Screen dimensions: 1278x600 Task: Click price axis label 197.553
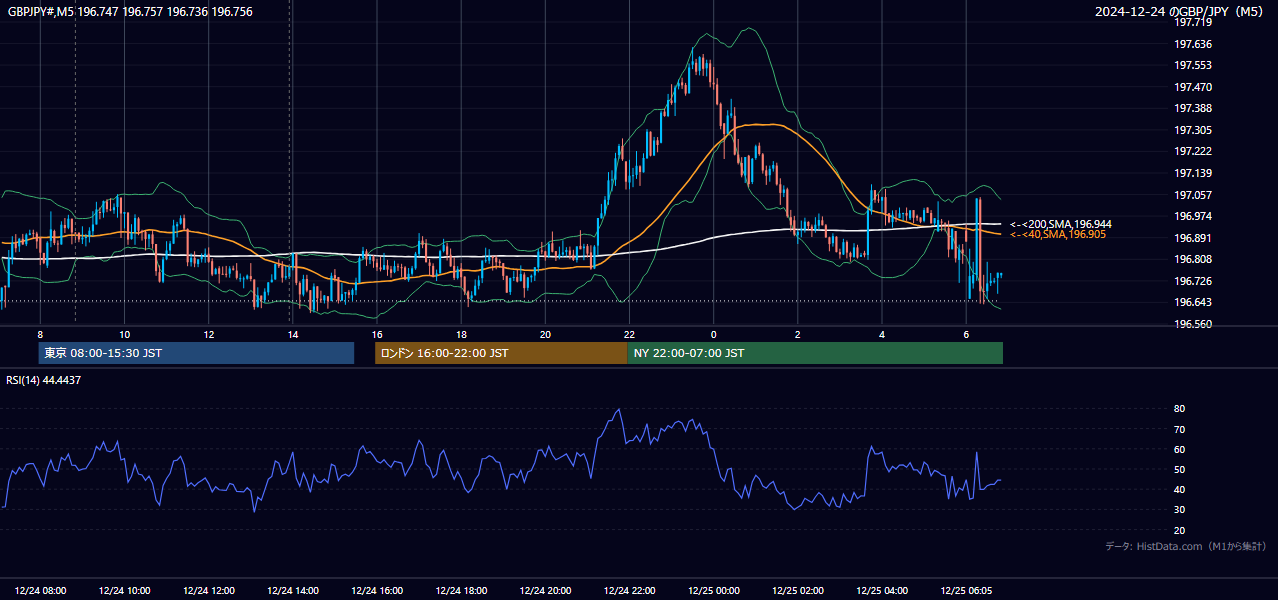(x=1193, y=65)
